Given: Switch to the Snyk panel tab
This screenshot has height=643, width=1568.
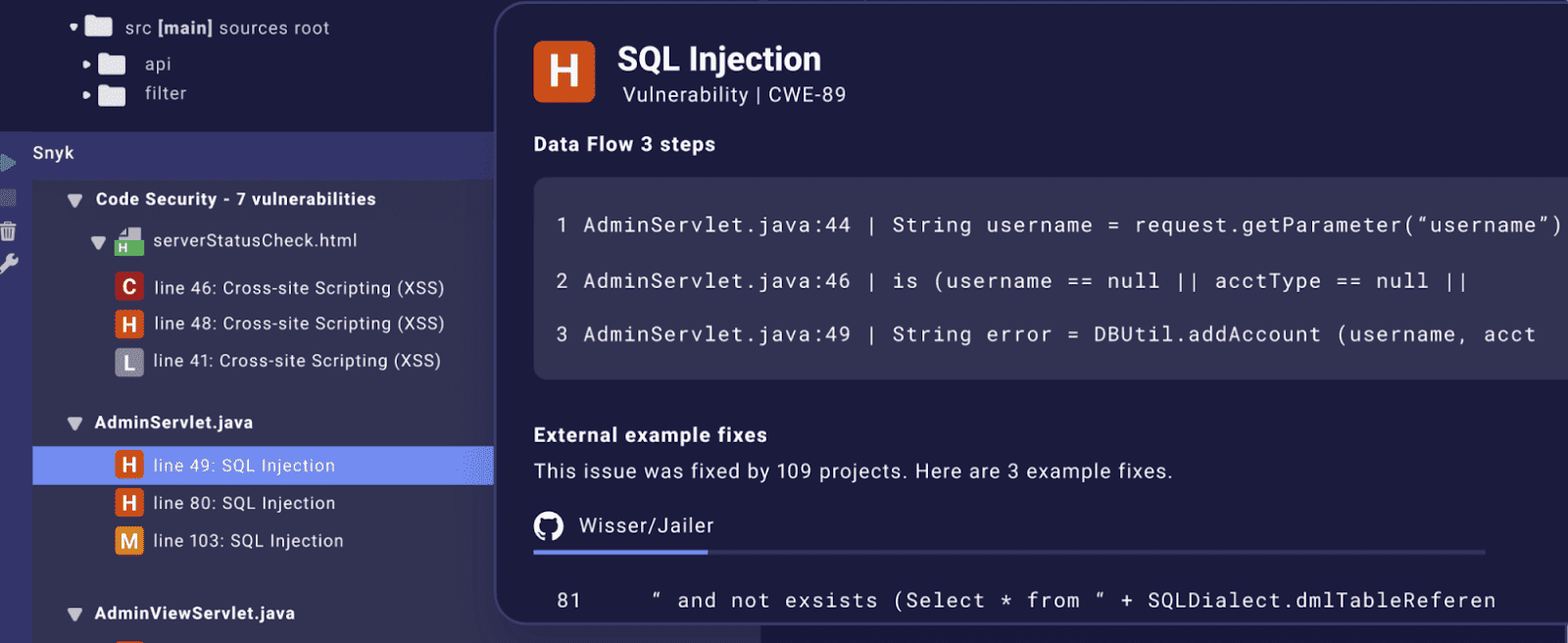Looking at the screenshot, I should 54,153.
